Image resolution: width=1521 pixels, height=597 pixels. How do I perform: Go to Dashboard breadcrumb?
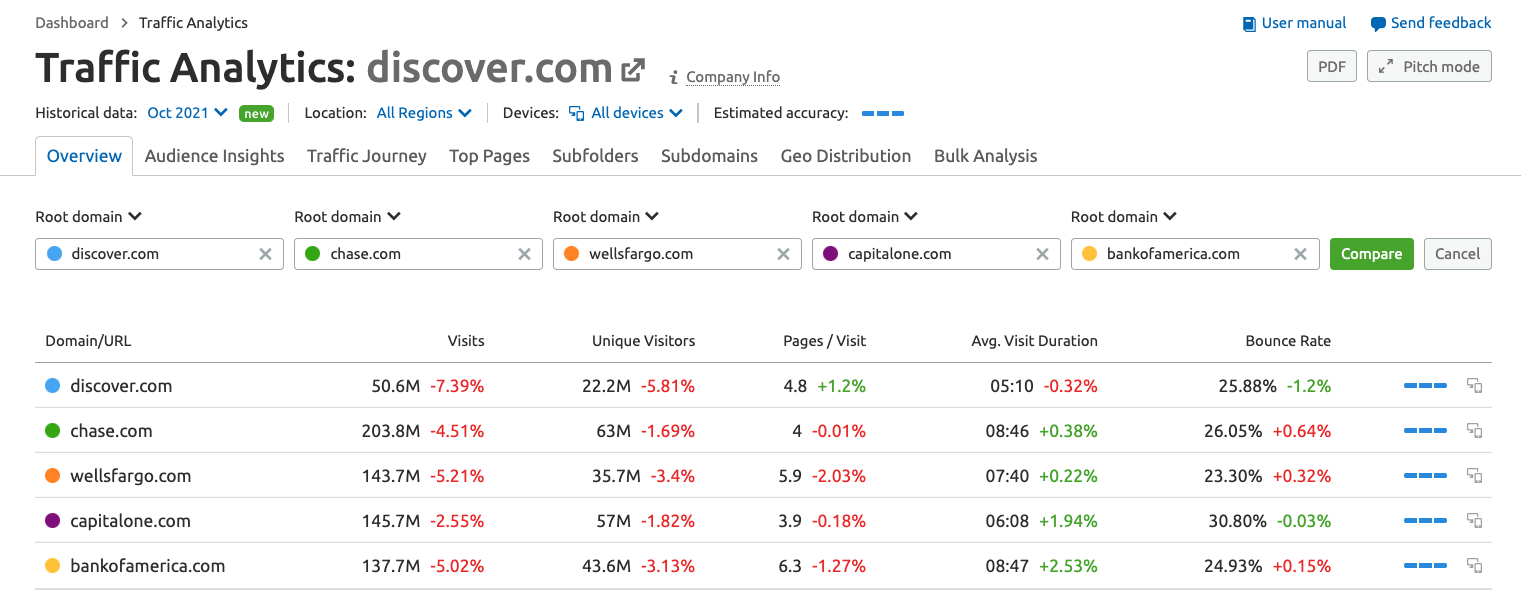72,22
